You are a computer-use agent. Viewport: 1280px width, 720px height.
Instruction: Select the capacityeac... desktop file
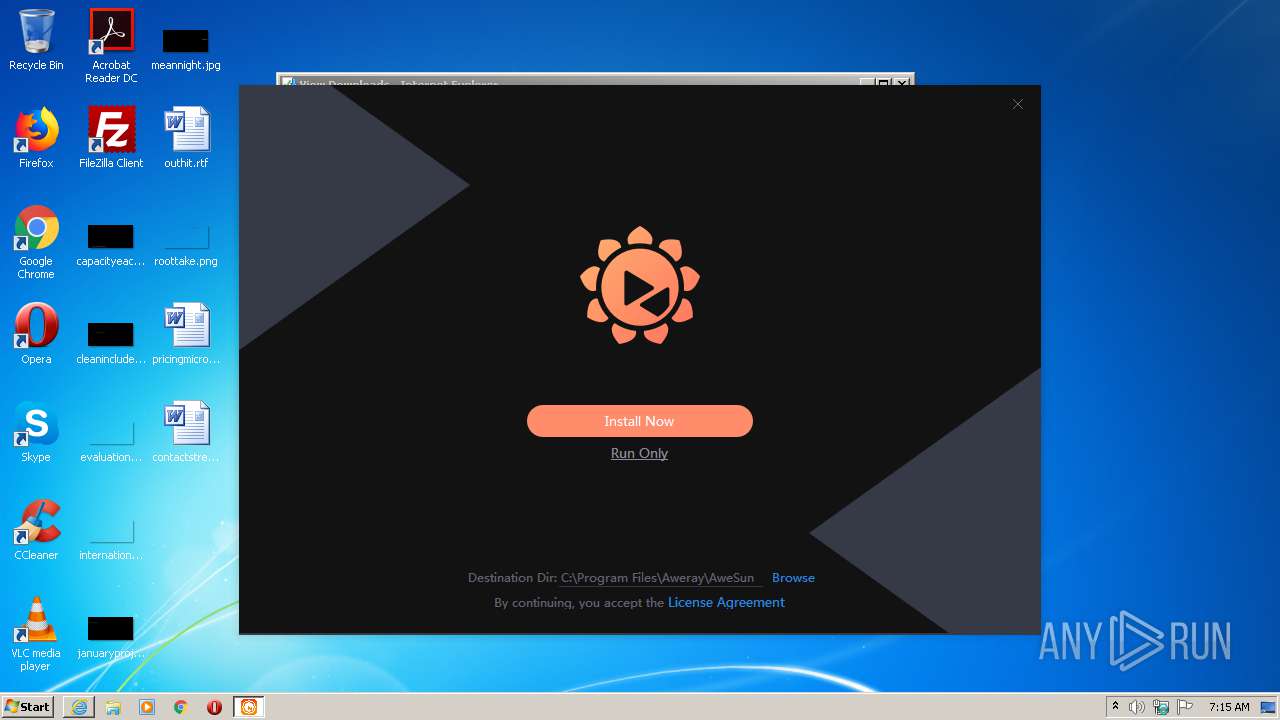click(x=111, y=246)
